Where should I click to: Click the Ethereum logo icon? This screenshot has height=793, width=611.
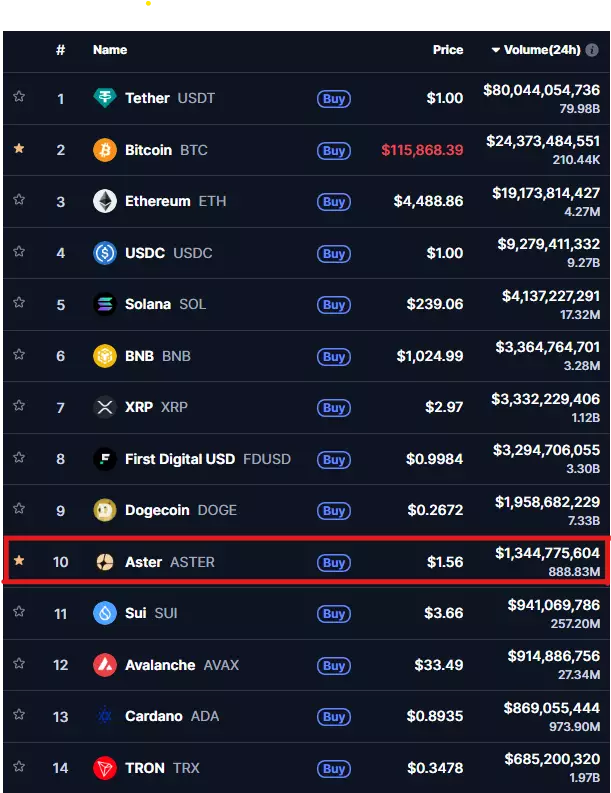click(x=104, y=201)
